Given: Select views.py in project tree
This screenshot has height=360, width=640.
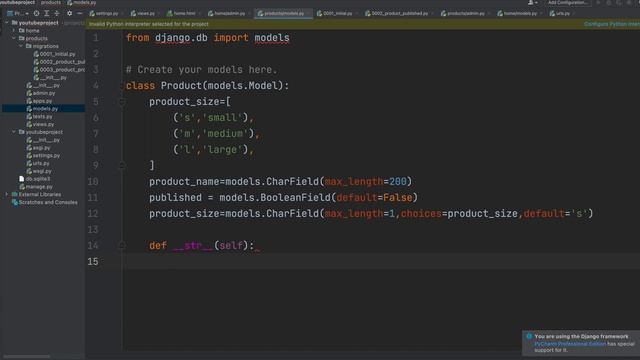Looking at the screenshot, I should [x=43, y=124].
